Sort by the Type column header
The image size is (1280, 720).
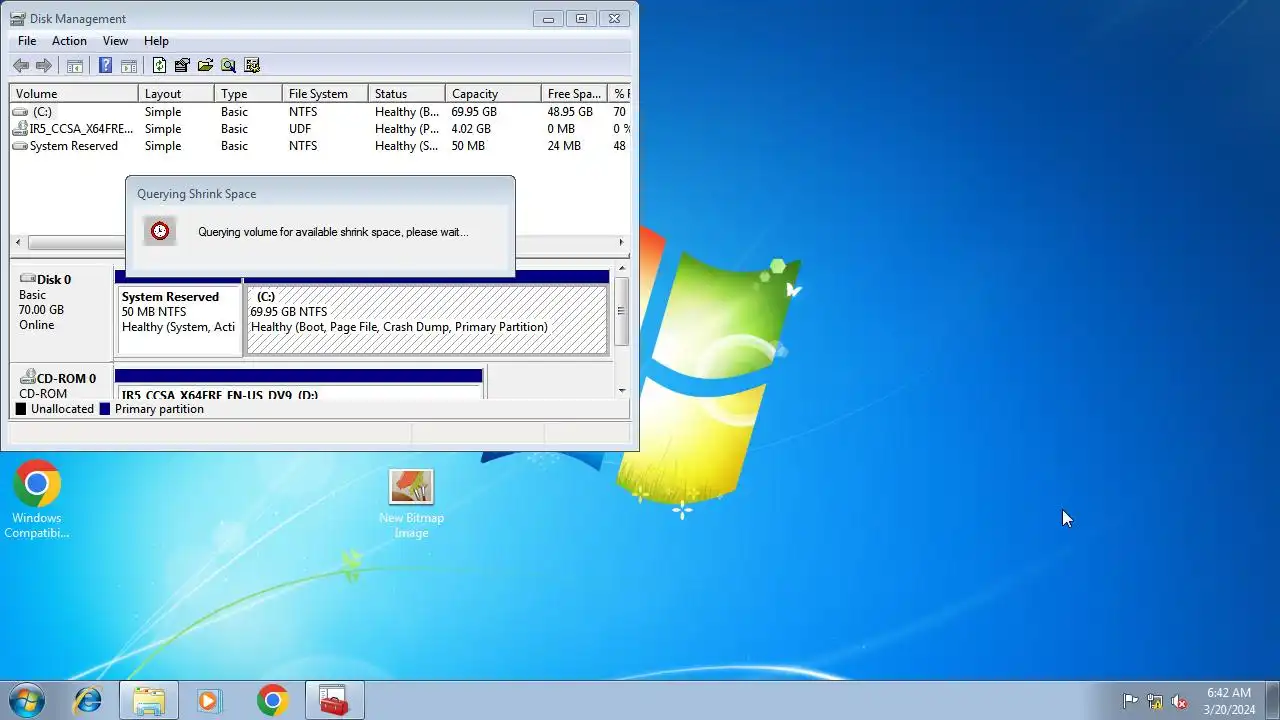coord(248,94)
